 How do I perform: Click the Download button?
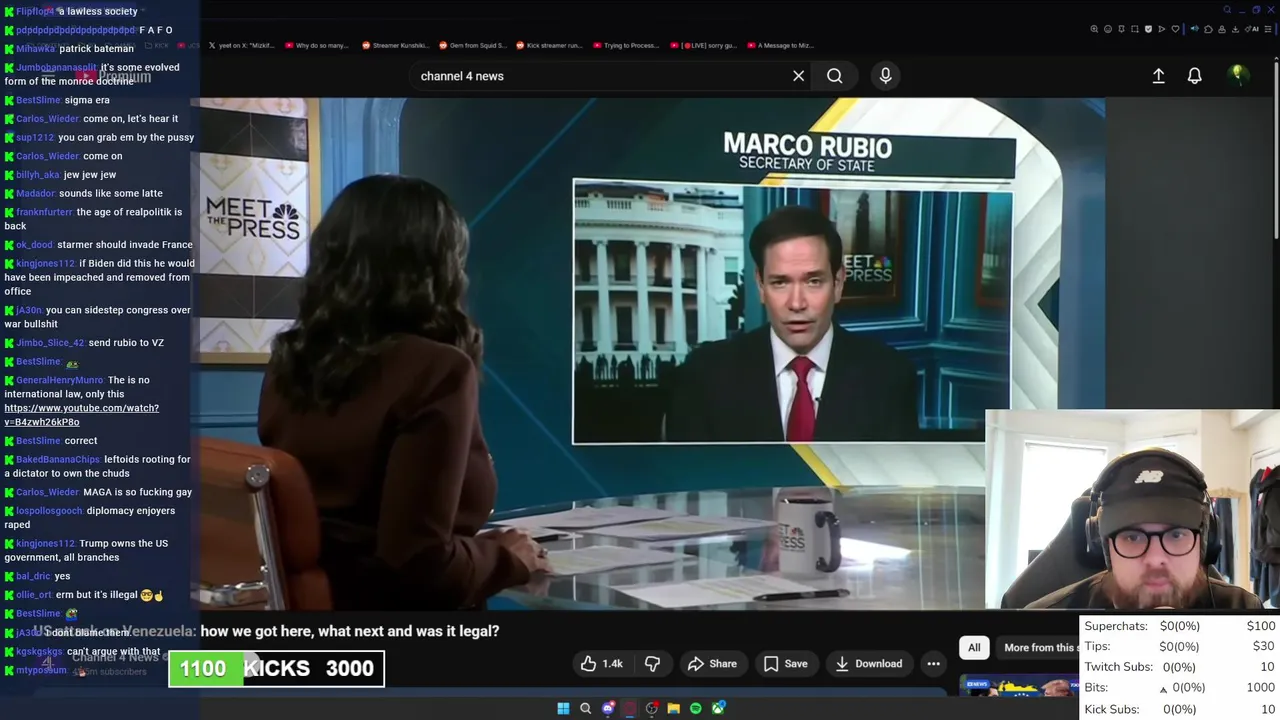[x=868, y=663]
